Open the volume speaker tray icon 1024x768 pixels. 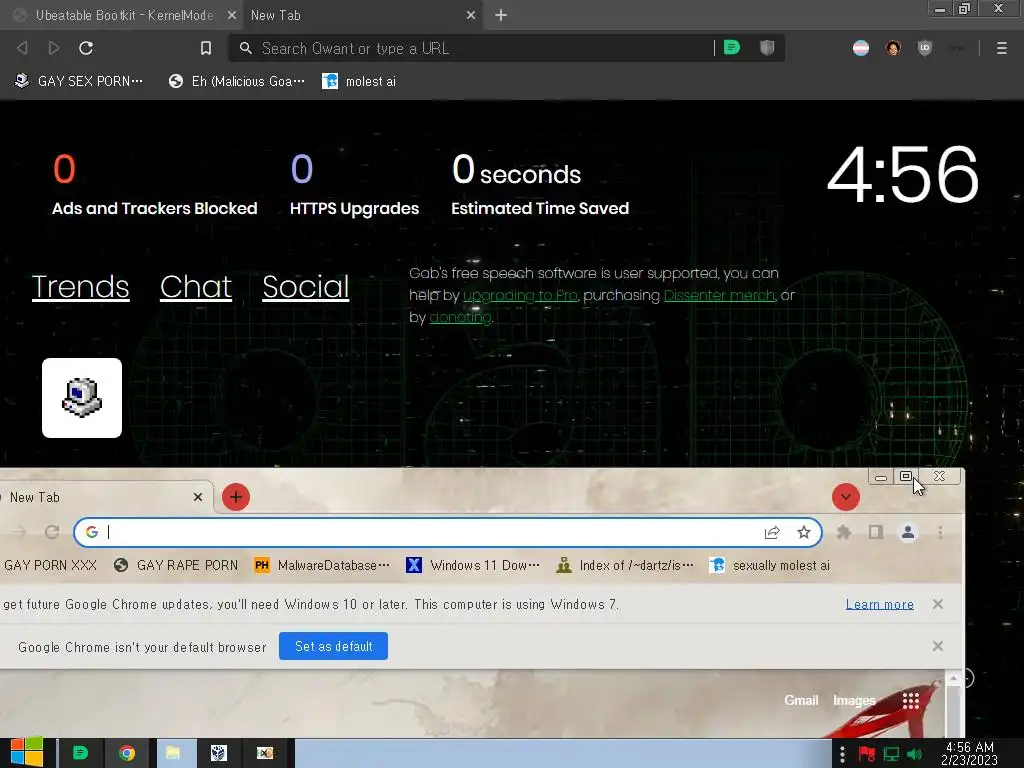tap(915, 754)
